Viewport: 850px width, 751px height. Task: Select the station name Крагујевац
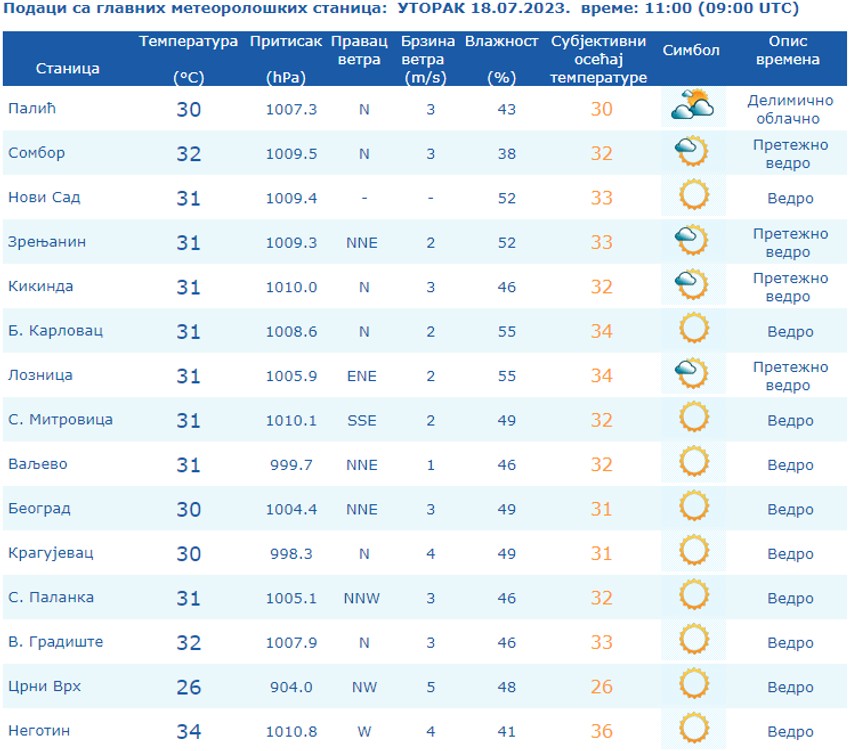[50, 553]
